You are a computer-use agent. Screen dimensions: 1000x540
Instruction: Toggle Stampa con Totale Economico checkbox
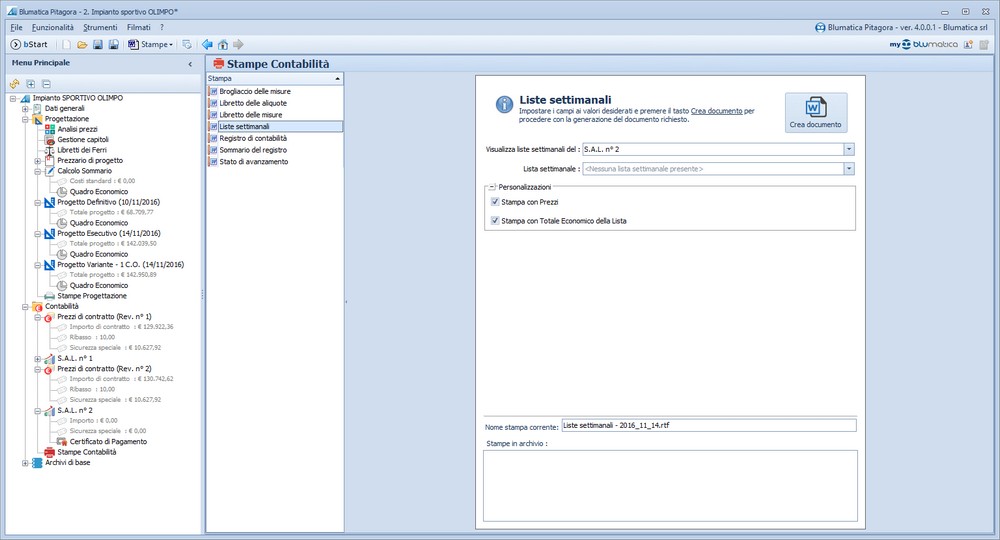point(495,221)
